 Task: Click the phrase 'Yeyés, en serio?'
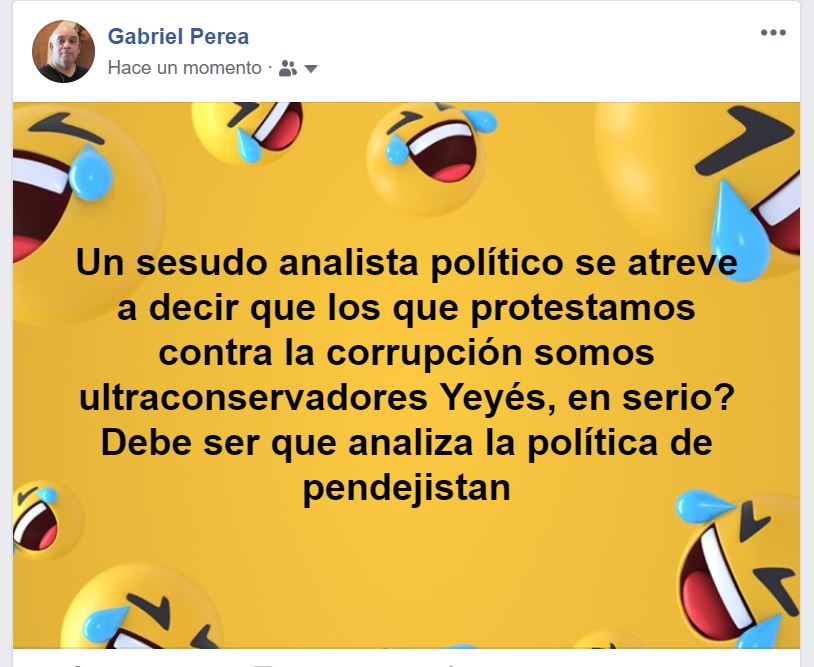(588, 399)
